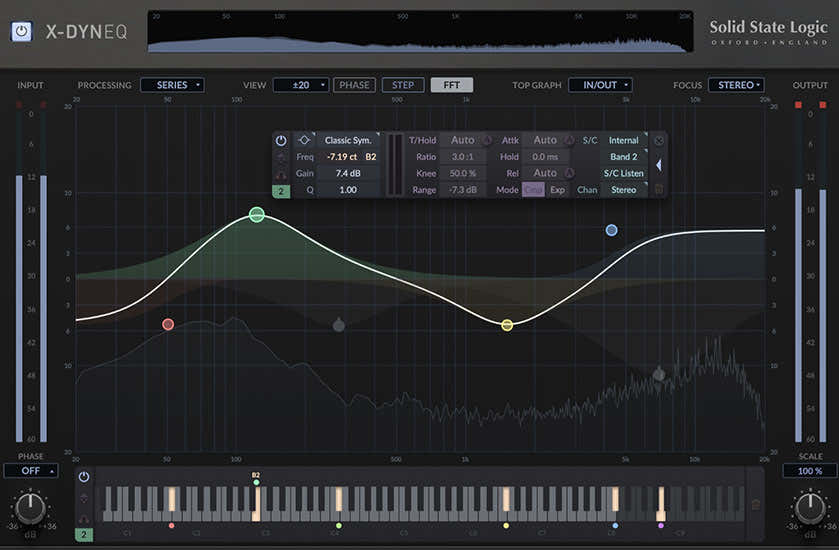Open the TOP GRAPH IN/OUT dropdown
The image size is (839, 550).
[600, 85]
